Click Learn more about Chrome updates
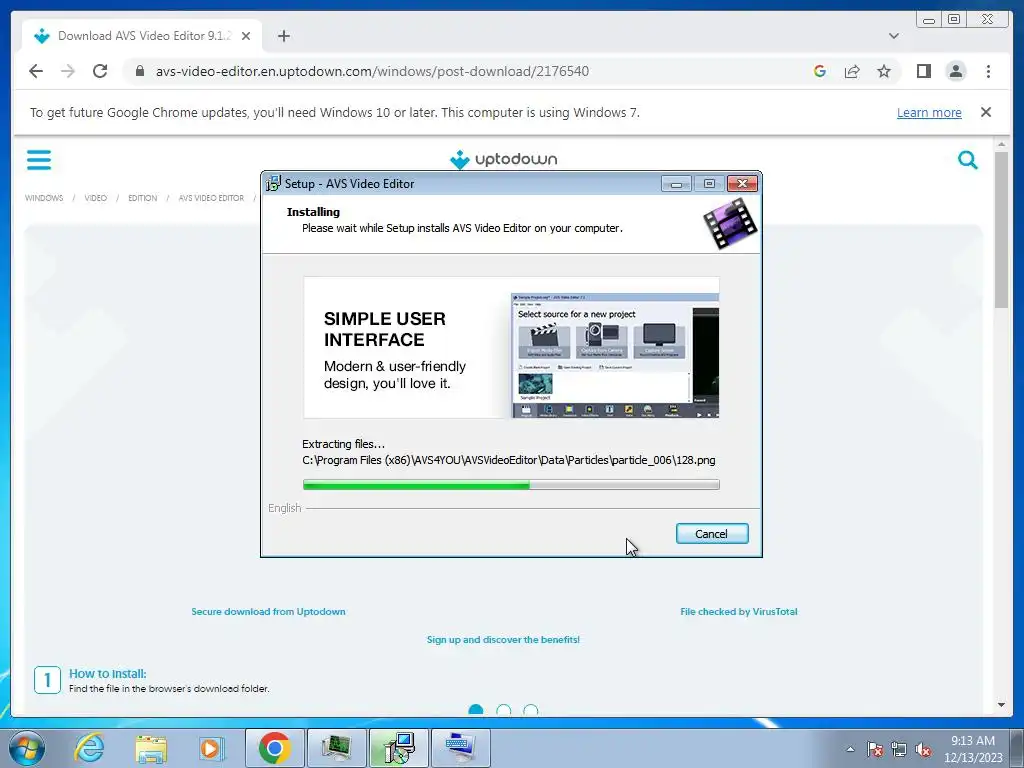This screenshot has height=768, width=1024. point(929,112)
